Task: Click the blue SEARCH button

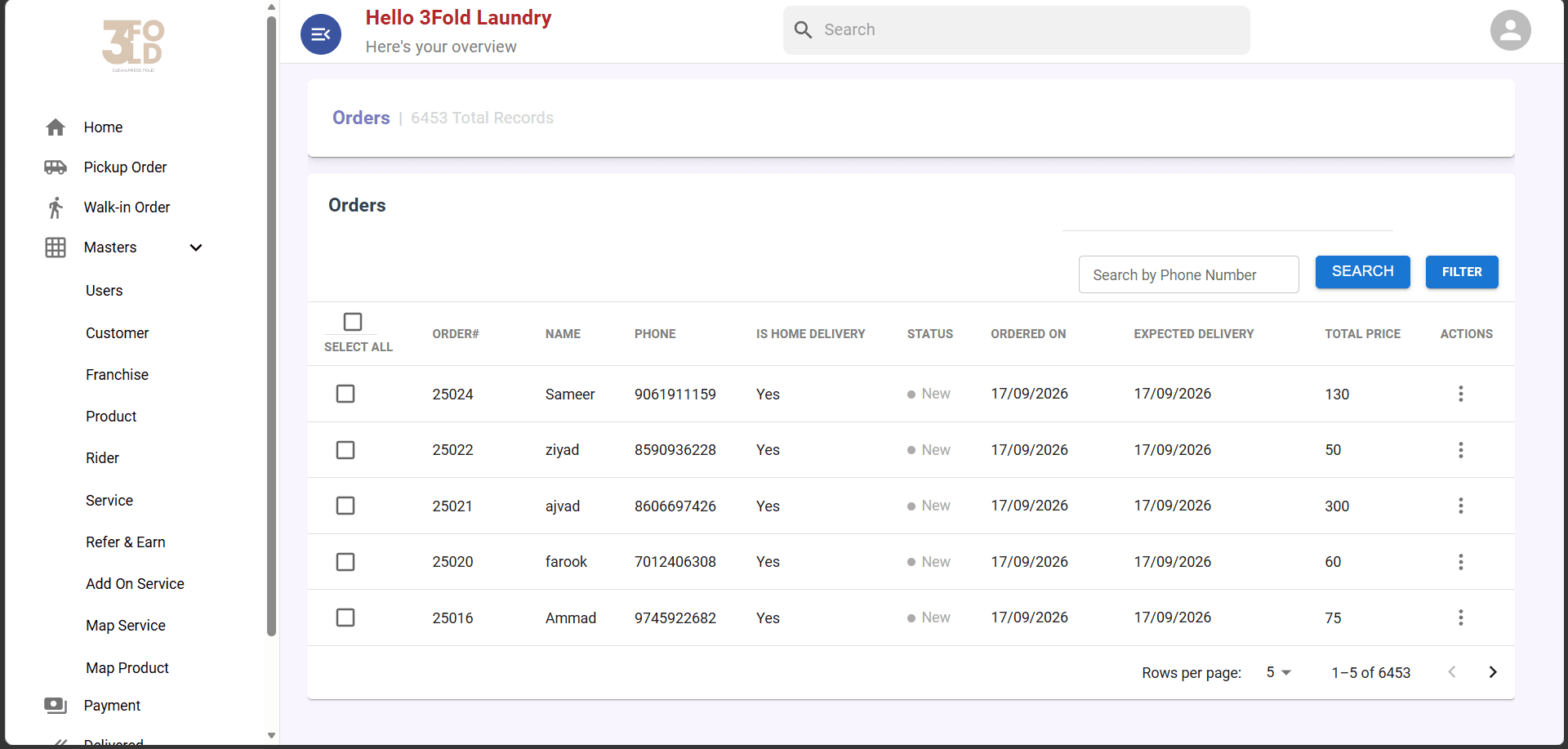Action: 1362,272
